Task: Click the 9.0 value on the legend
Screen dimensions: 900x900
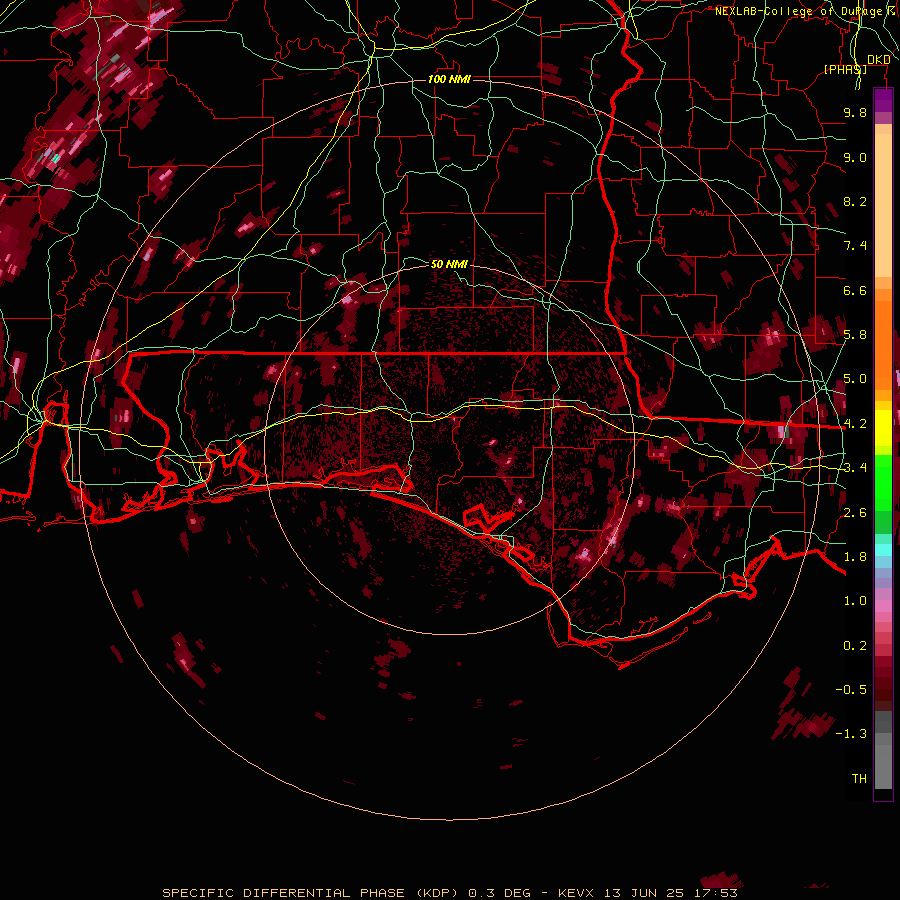Action: (x=855, y=157)
